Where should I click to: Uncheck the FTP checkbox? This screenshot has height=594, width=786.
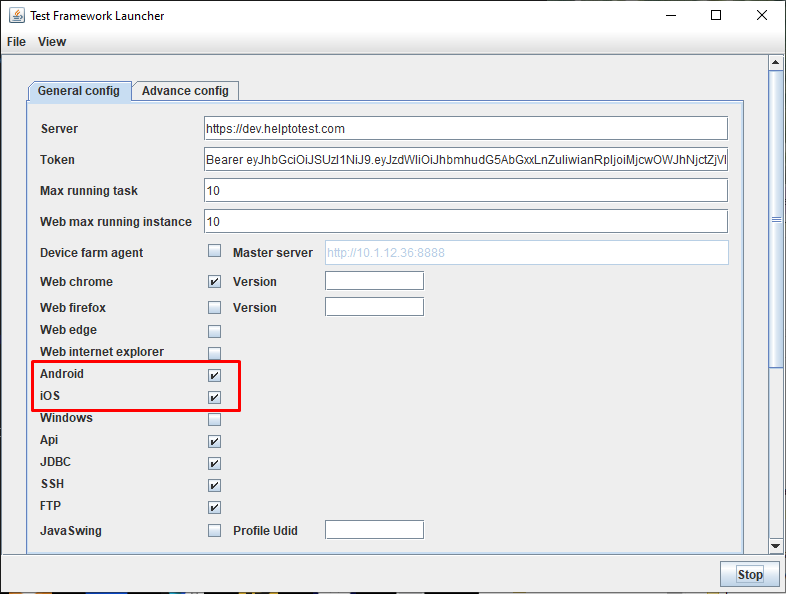pos(215,508)
